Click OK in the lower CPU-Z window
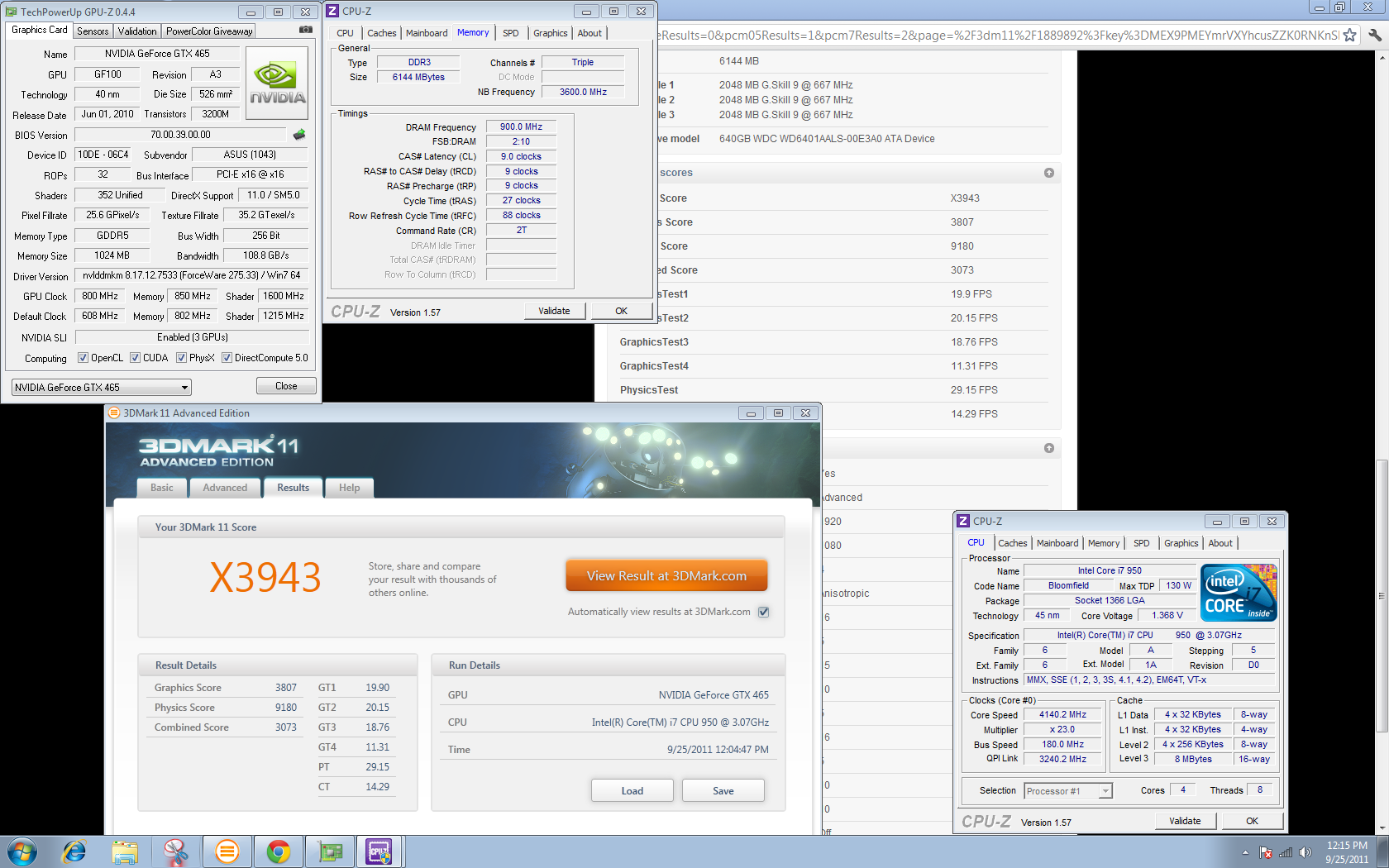 tap(1252, 821)
